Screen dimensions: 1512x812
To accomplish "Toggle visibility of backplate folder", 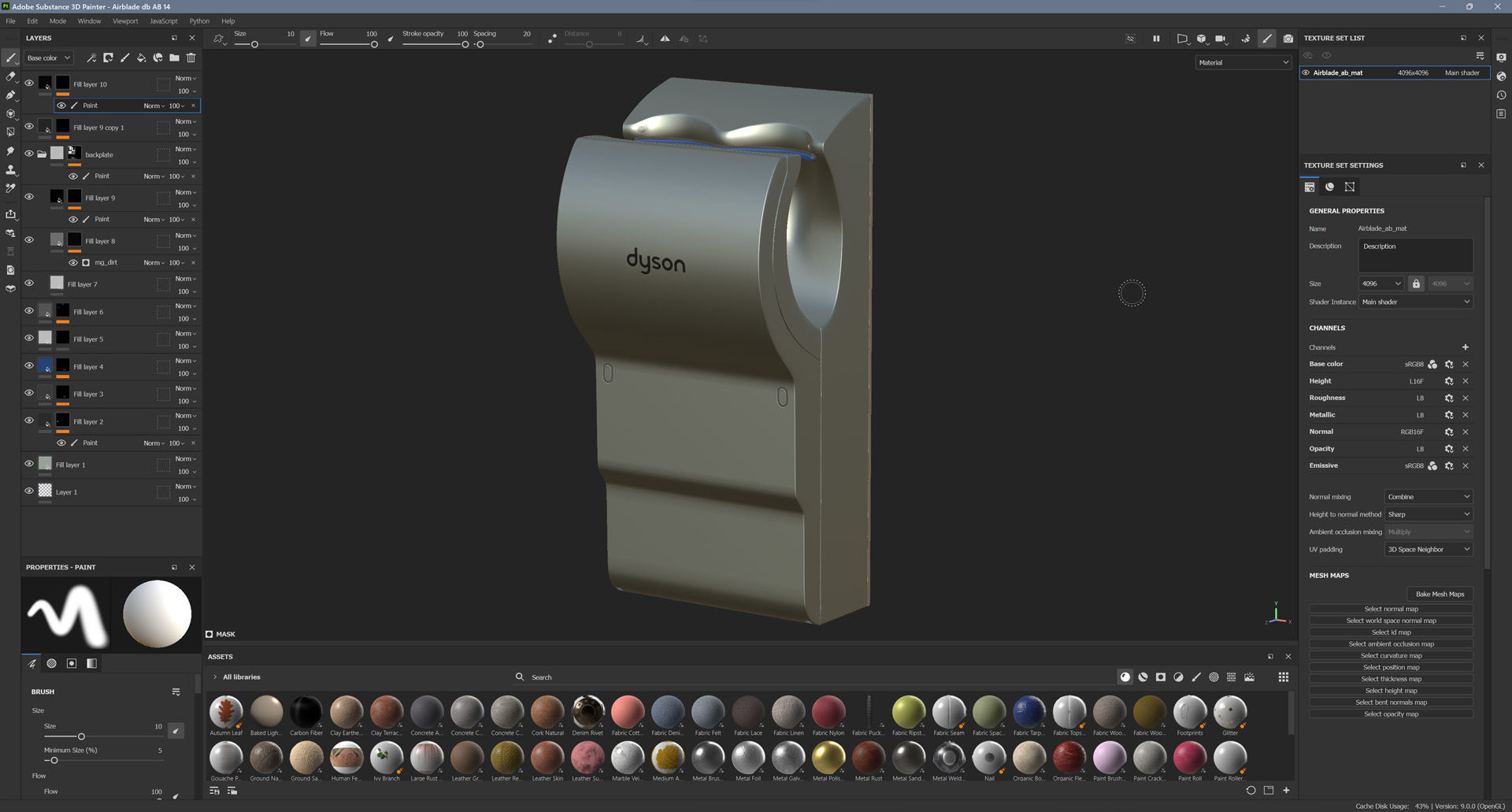I will pyautogui.click(x=29, y=154).
